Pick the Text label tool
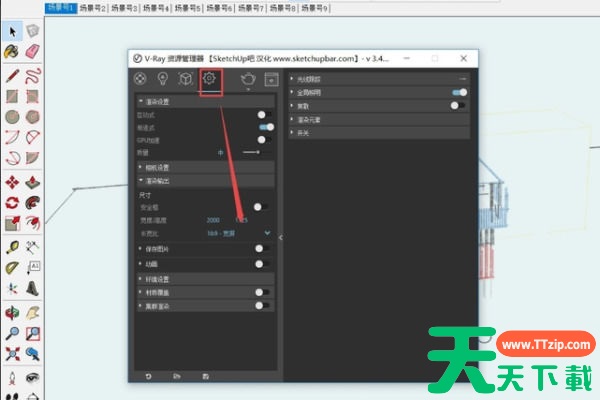 point(33,268)
